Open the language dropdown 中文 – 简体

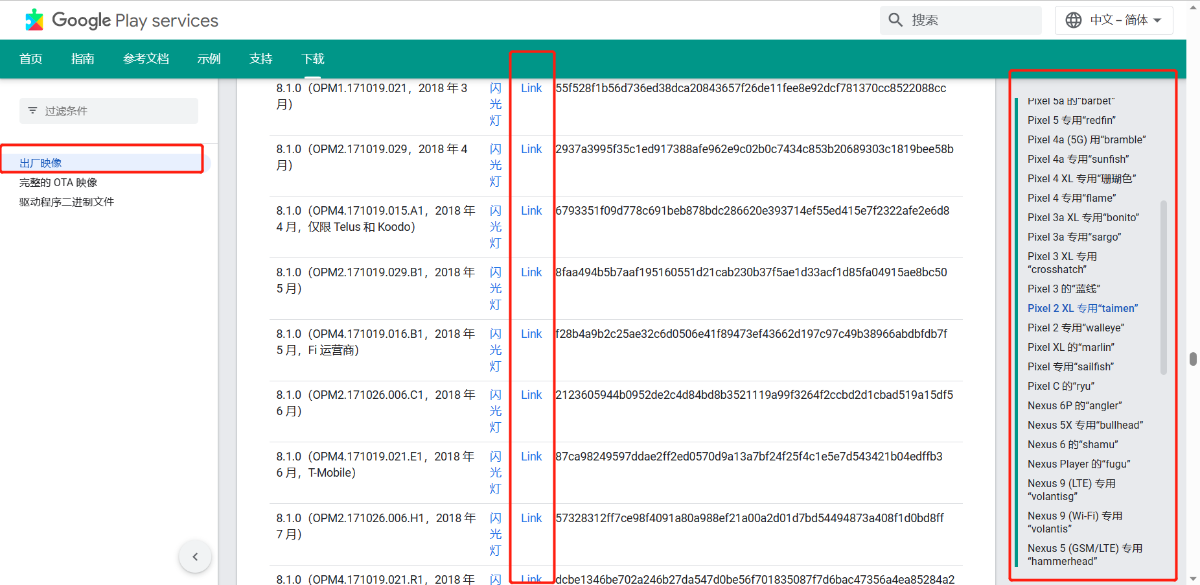1115,20
